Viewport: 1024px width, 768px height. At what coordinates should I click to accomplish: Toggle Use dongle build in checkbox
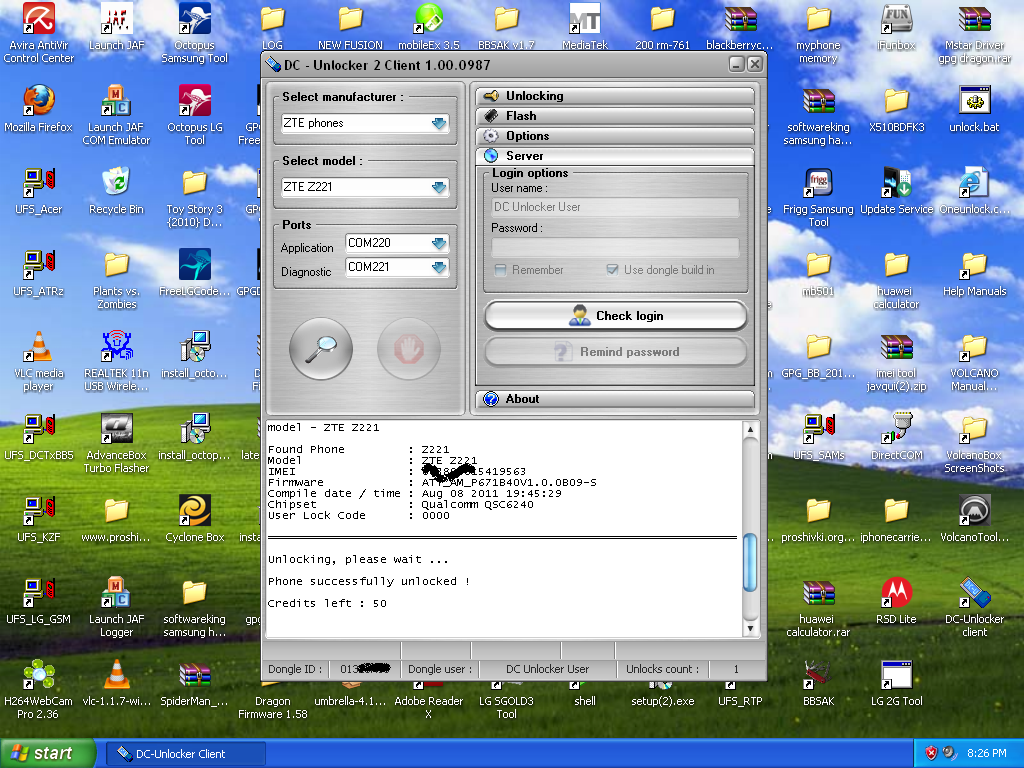point(613,270)
